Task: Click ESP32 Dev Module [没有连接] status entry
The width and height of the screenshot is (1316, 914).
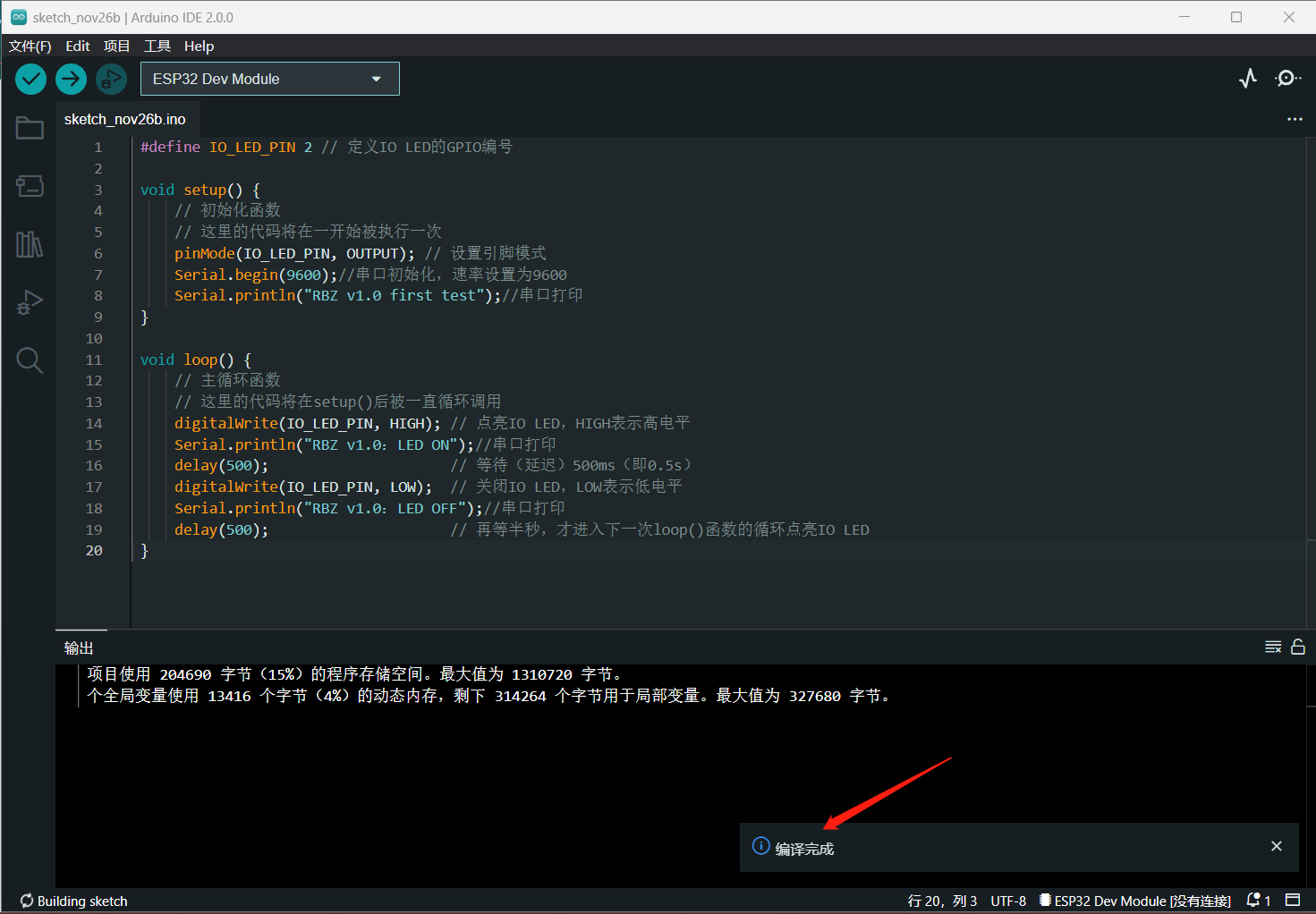Action: tap(1135, 901)
